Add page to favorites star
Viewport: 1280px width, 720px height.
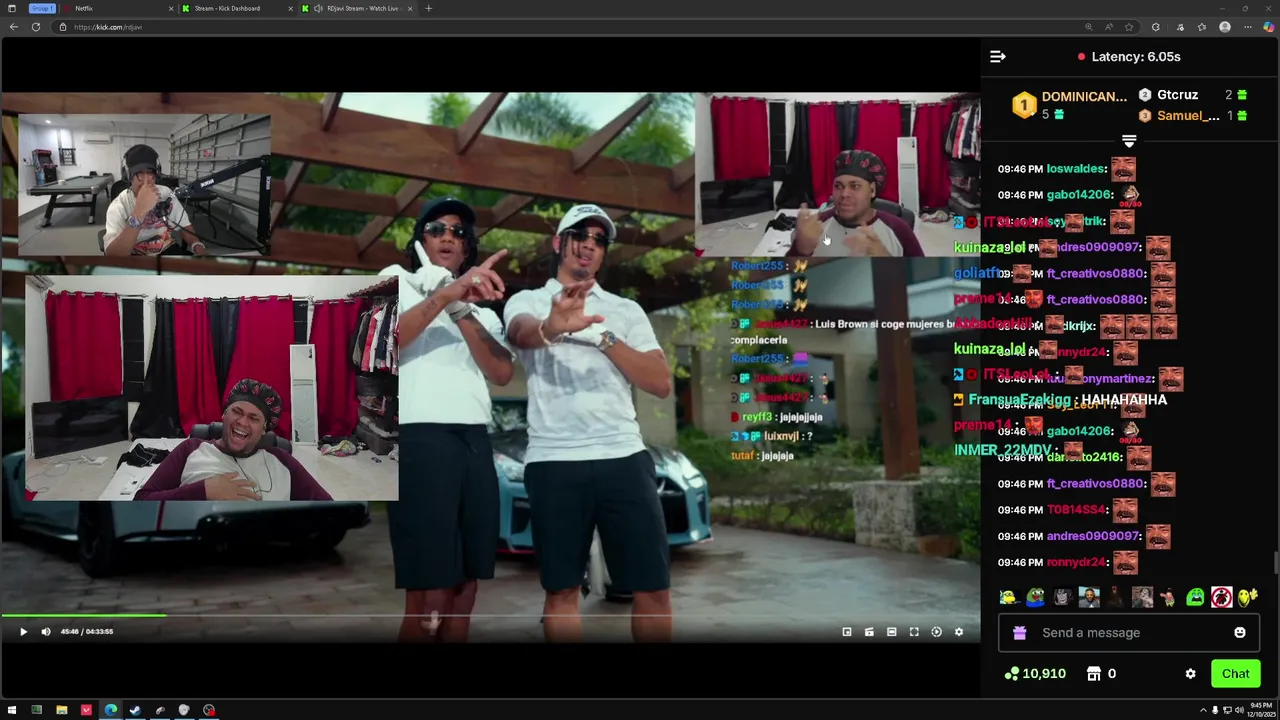pyautogui.click(x=1129, y=27)
